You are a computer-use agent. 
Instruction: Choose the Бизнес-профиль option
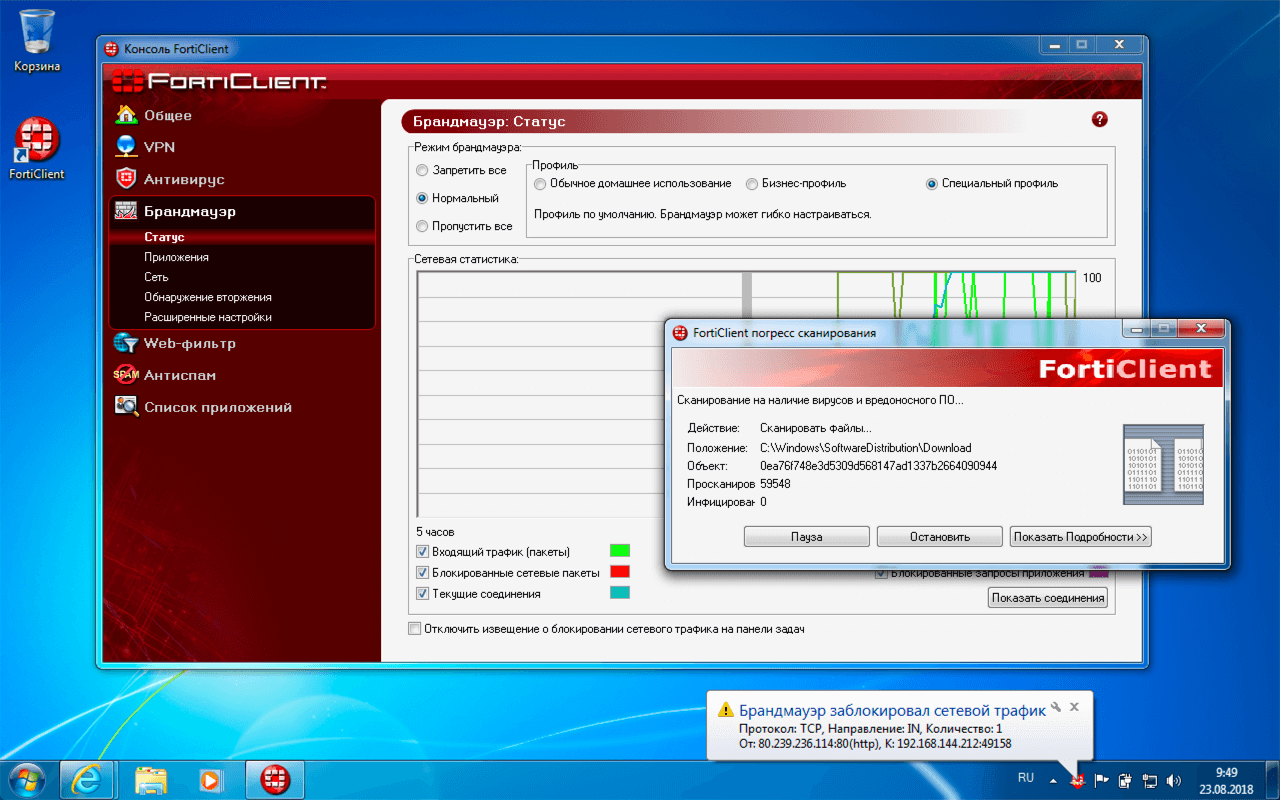(751, 183)
